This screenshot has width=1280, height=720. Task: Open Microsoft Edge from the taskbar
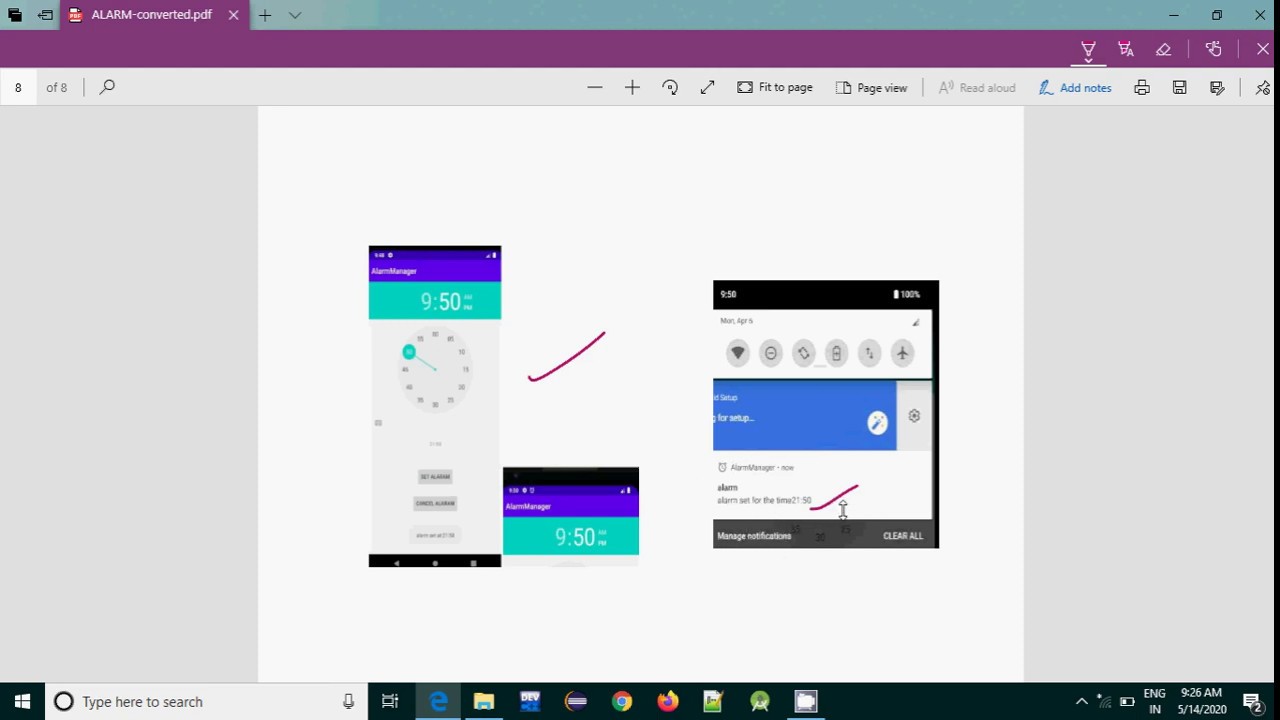[438, 702]
